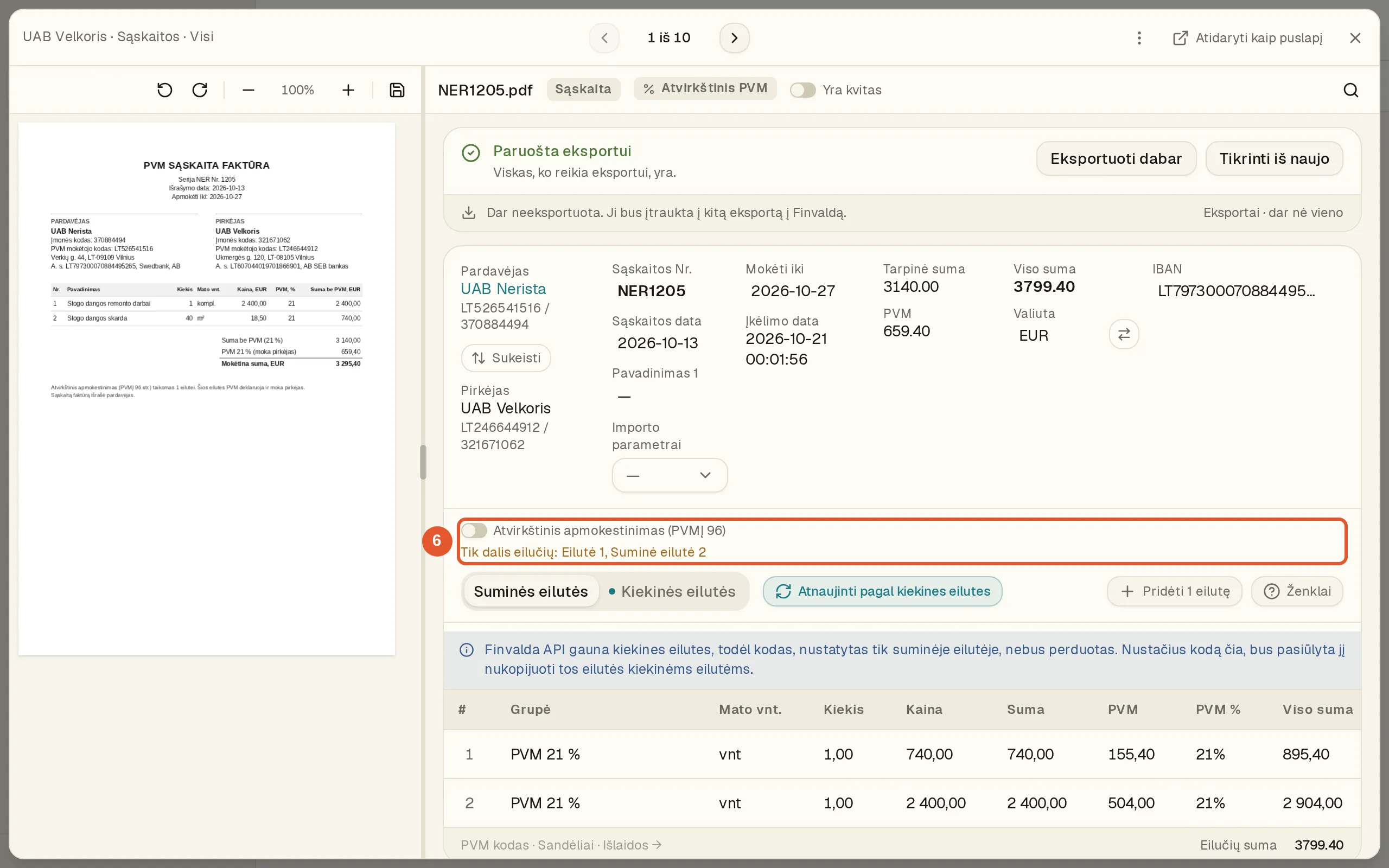Expand PVM kodas · Sandėliai · Išlaidos link
Image resolution: width=1389 pixels, height=868 pixels.
coord(561,845)
